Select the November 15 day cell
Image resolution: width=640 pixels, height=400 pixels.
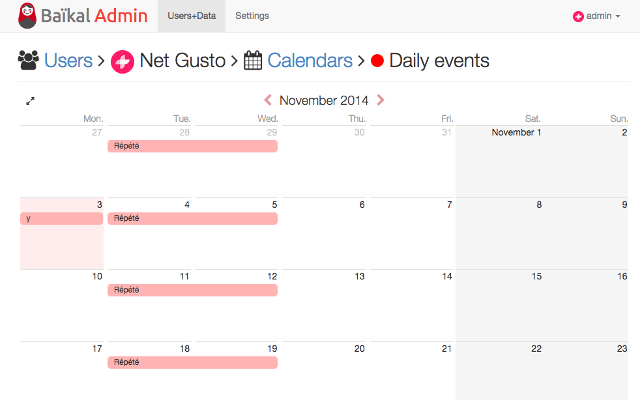(x=499, y=305)
